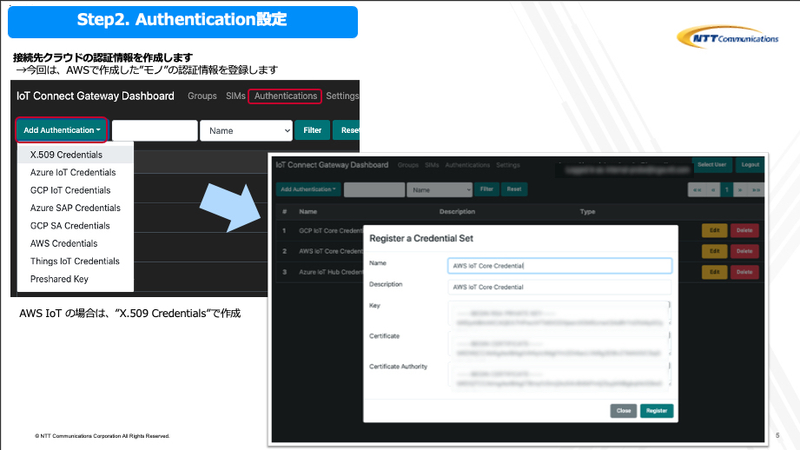Image resolution: width=800 pixels, height=450 pixels.
Task: Edit the AWS IoT Core Credential row
Action: point(714,252)
